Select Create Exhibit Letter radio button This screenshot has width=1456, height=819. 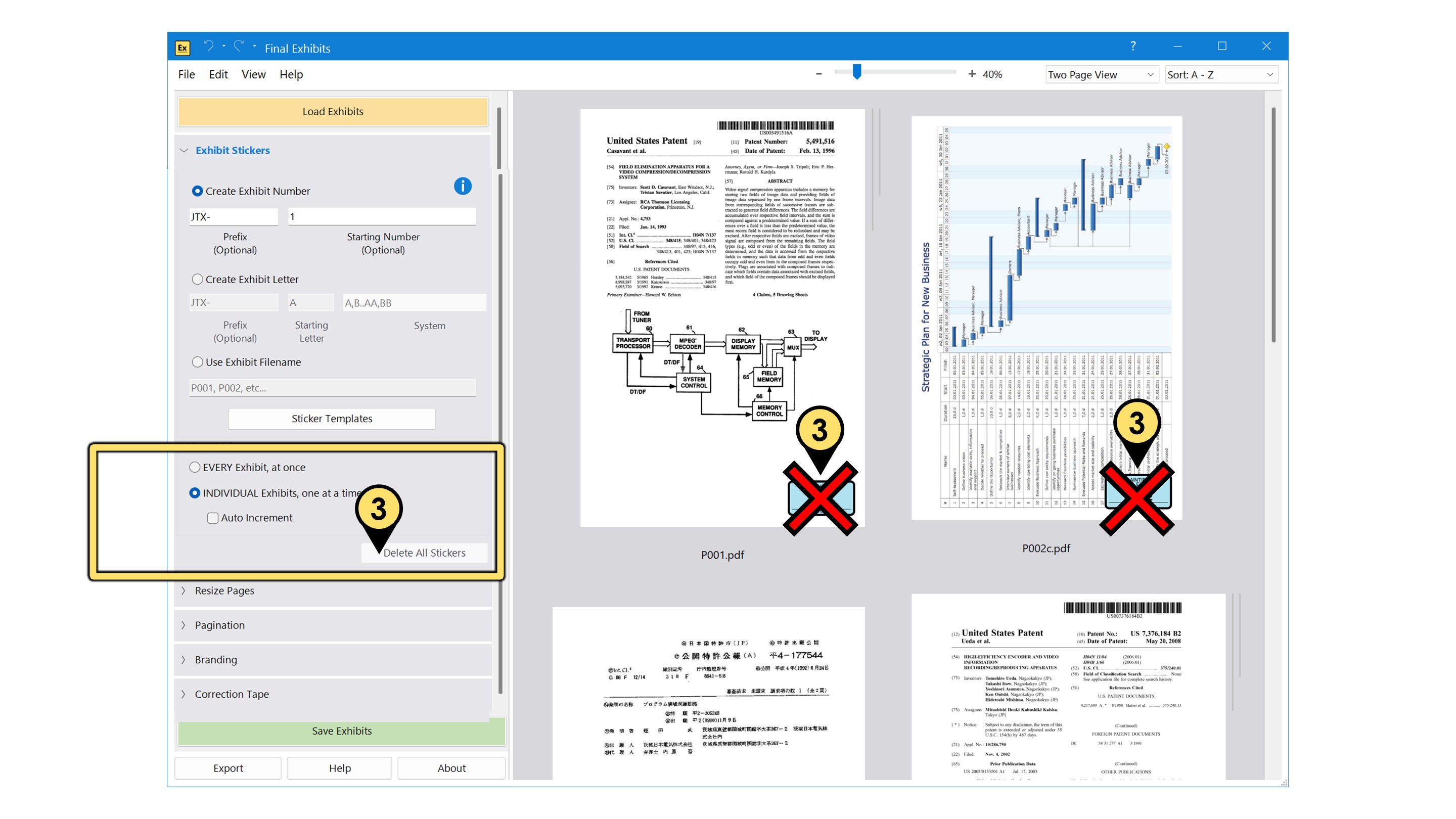click(x=197, y=279)
